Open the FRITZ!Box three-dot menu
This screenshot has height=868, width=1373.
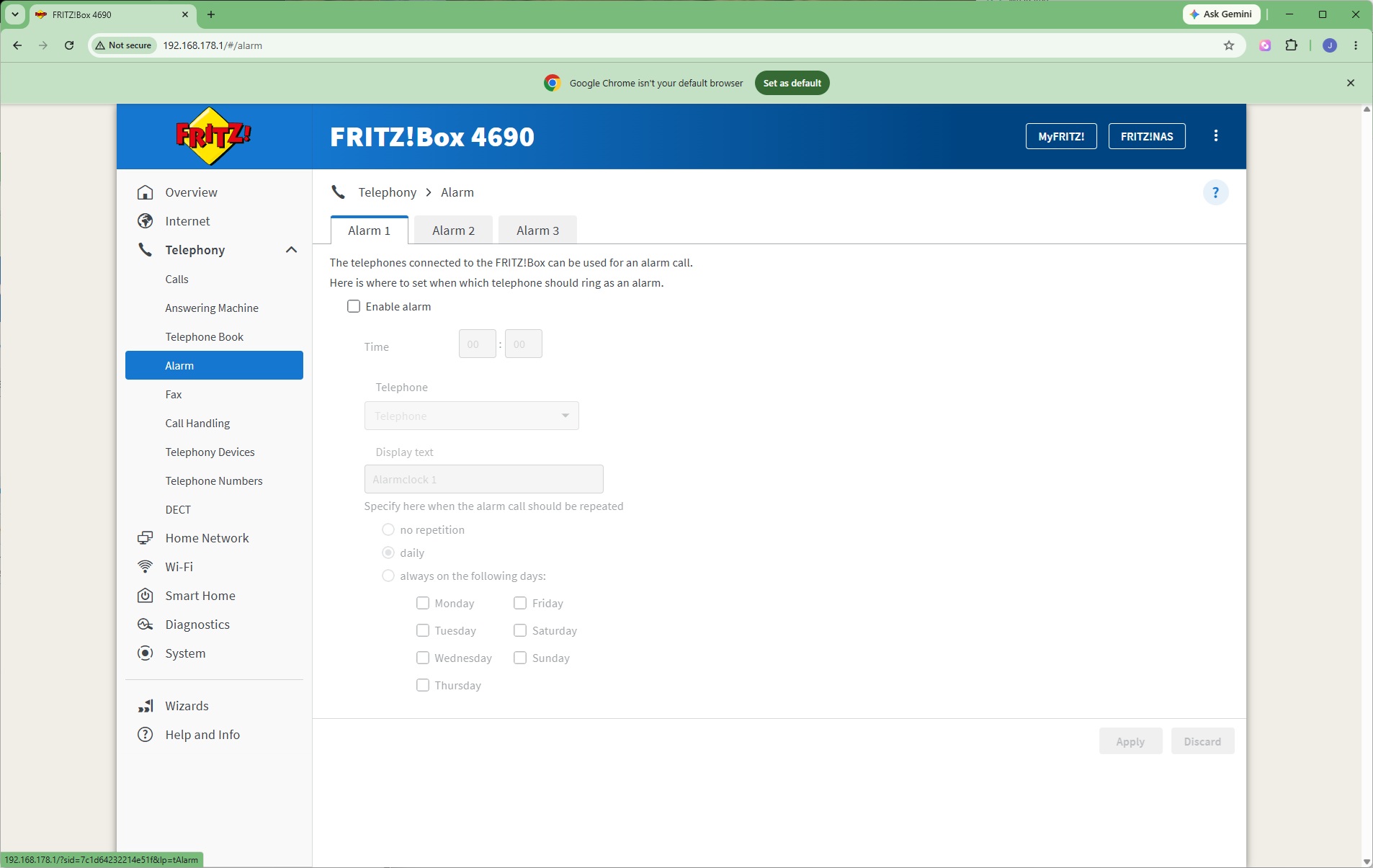1216,136
